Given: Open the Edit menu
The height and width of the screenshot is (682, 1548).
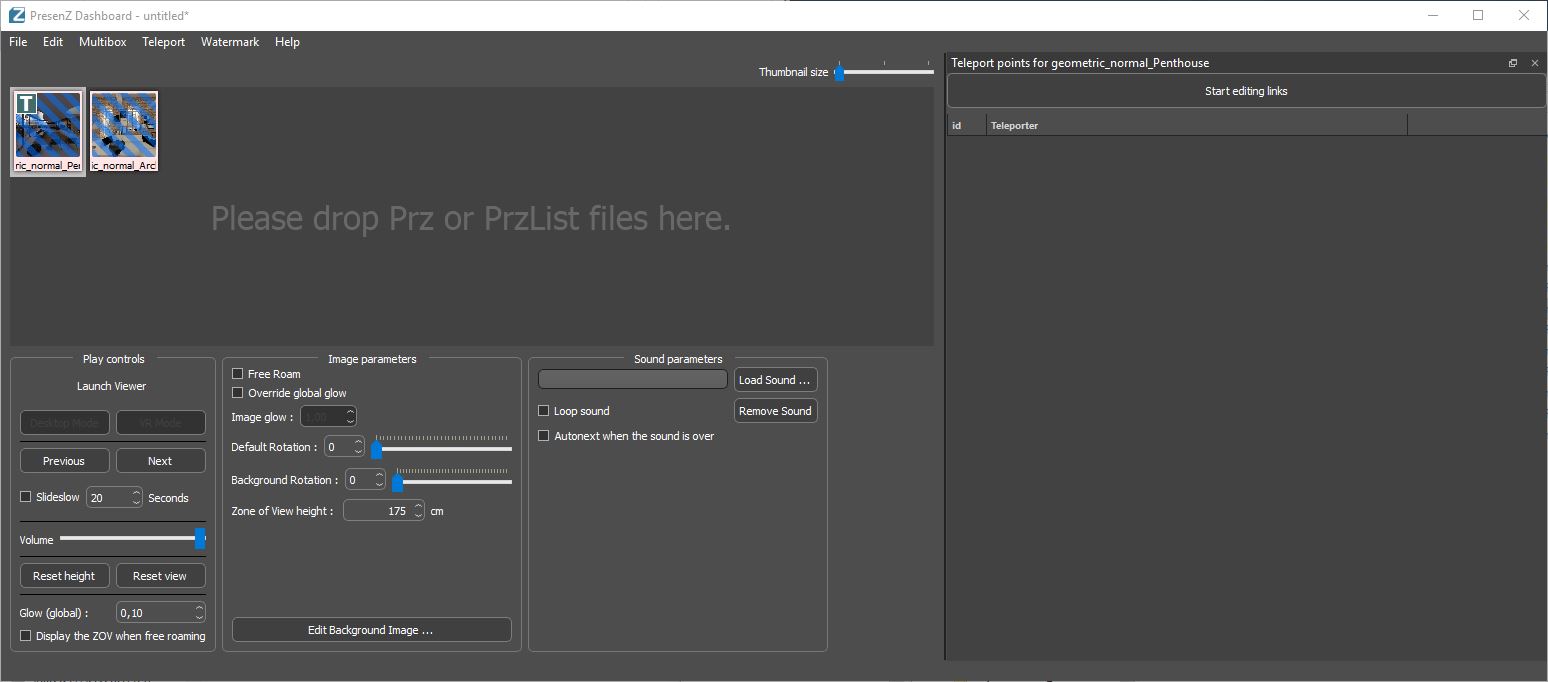Looking at the screenshot, I should click(x=53, y=42).
